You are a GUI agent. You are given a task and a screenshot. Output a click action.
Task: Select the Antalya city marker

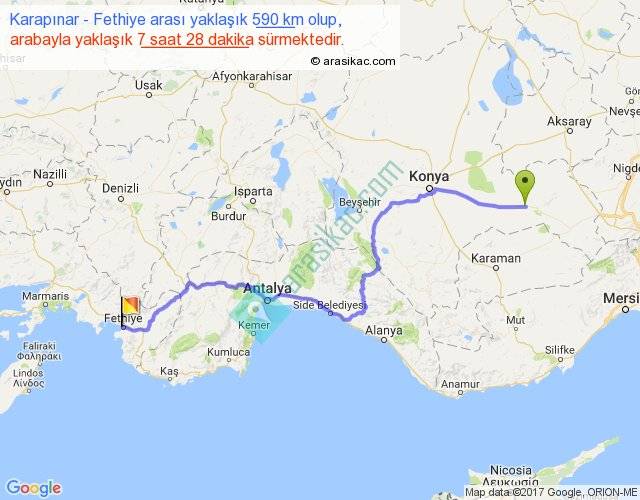pyautogui.click(x=267, y=301)
